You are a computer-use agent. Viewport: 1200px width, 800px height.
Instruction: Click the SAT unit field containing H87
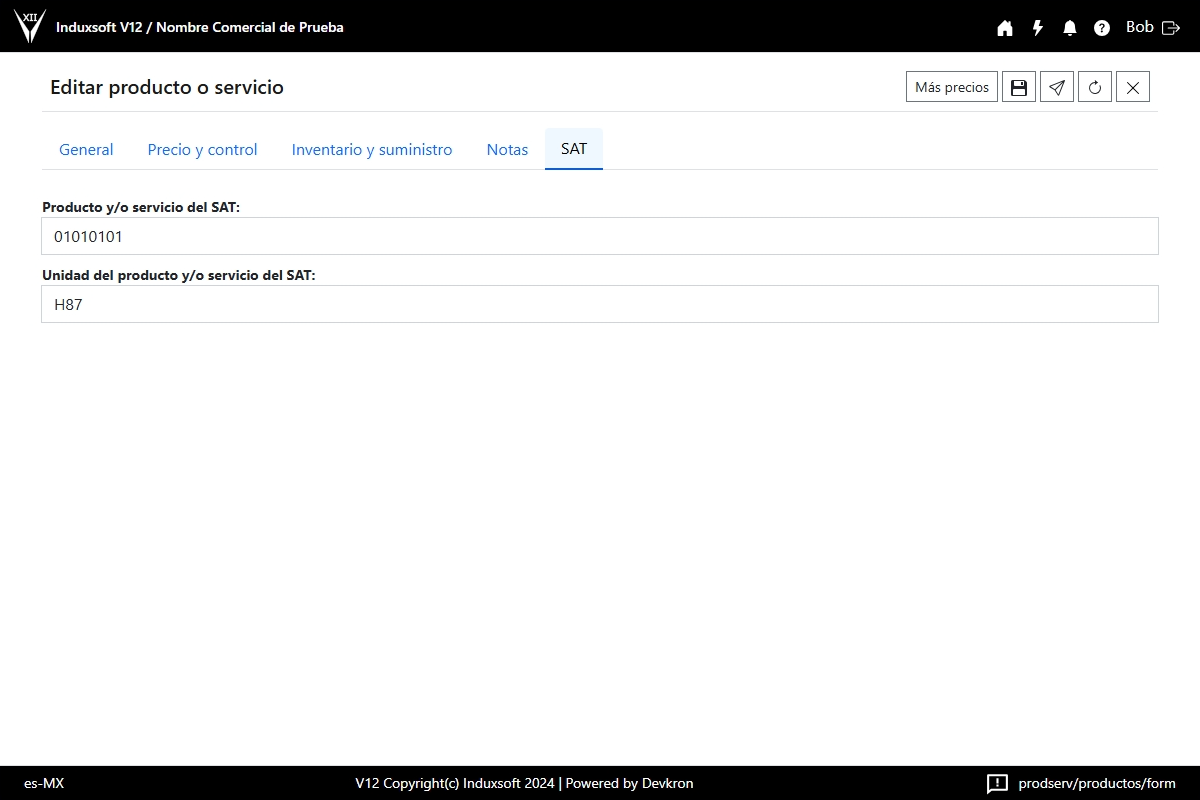tap(600, 305)
